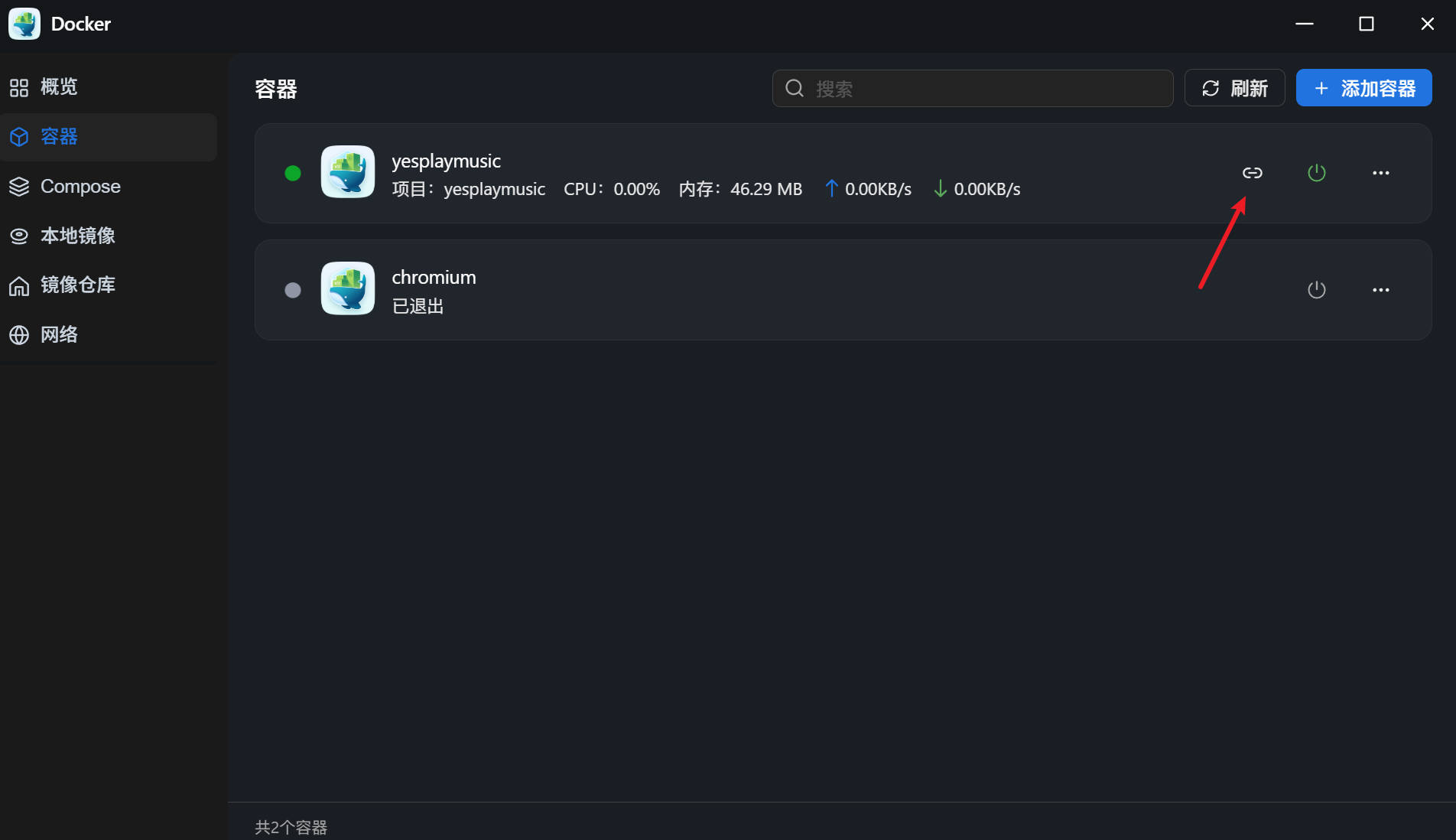Click the chromium container thumbnail image
1456x840 pixels.
coord(348,288)
